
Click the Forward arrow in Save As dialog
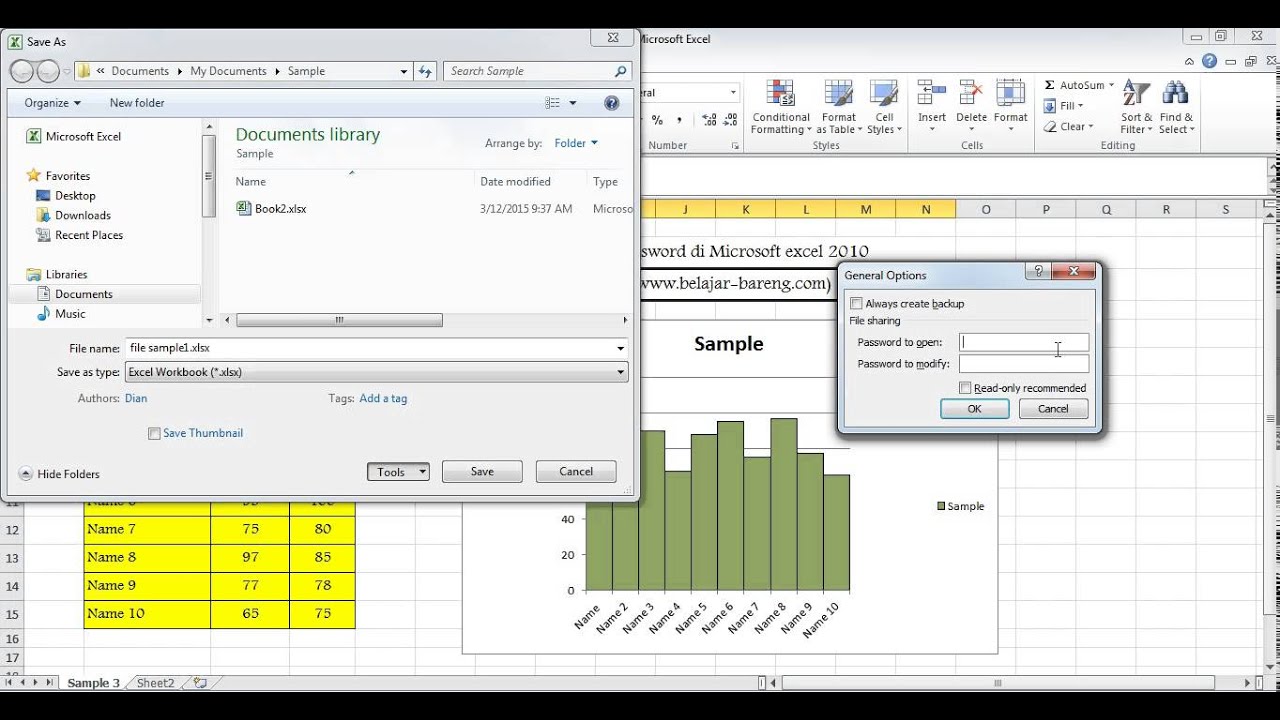click(48, 71)
